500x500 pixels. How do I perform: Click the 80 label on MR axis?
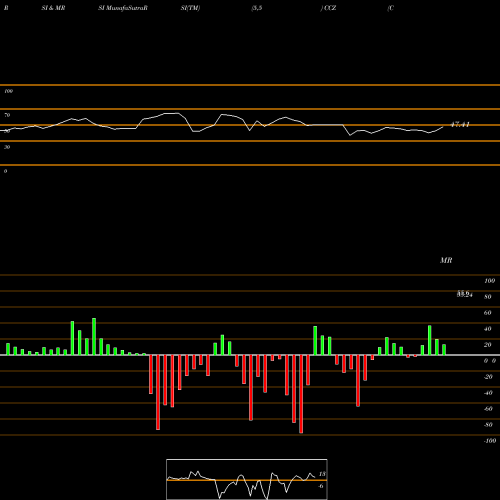click(x=488, y=297)
